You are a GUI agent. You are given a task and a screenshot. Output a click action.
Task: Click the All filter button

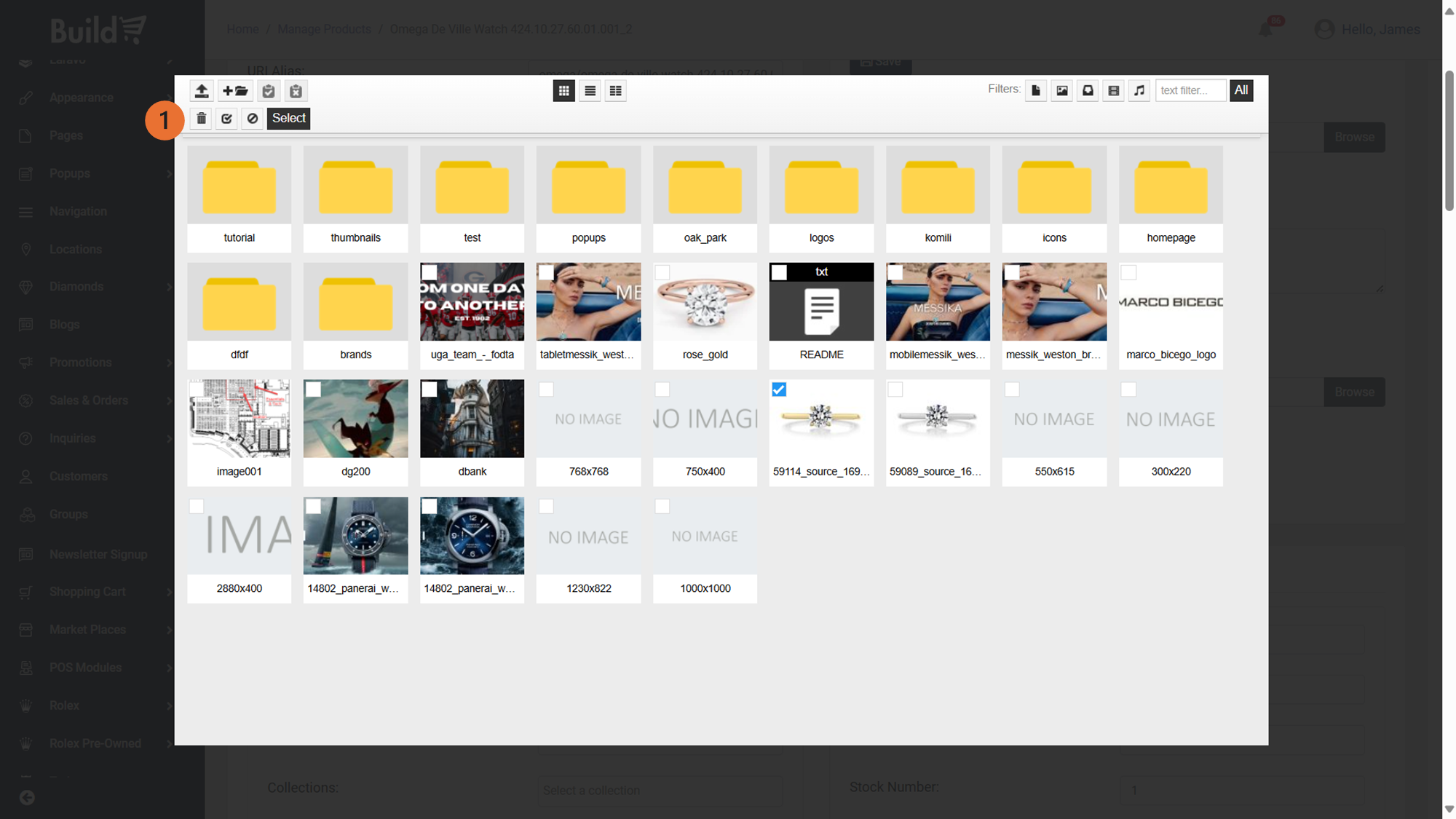click(x=1241, y=90)
